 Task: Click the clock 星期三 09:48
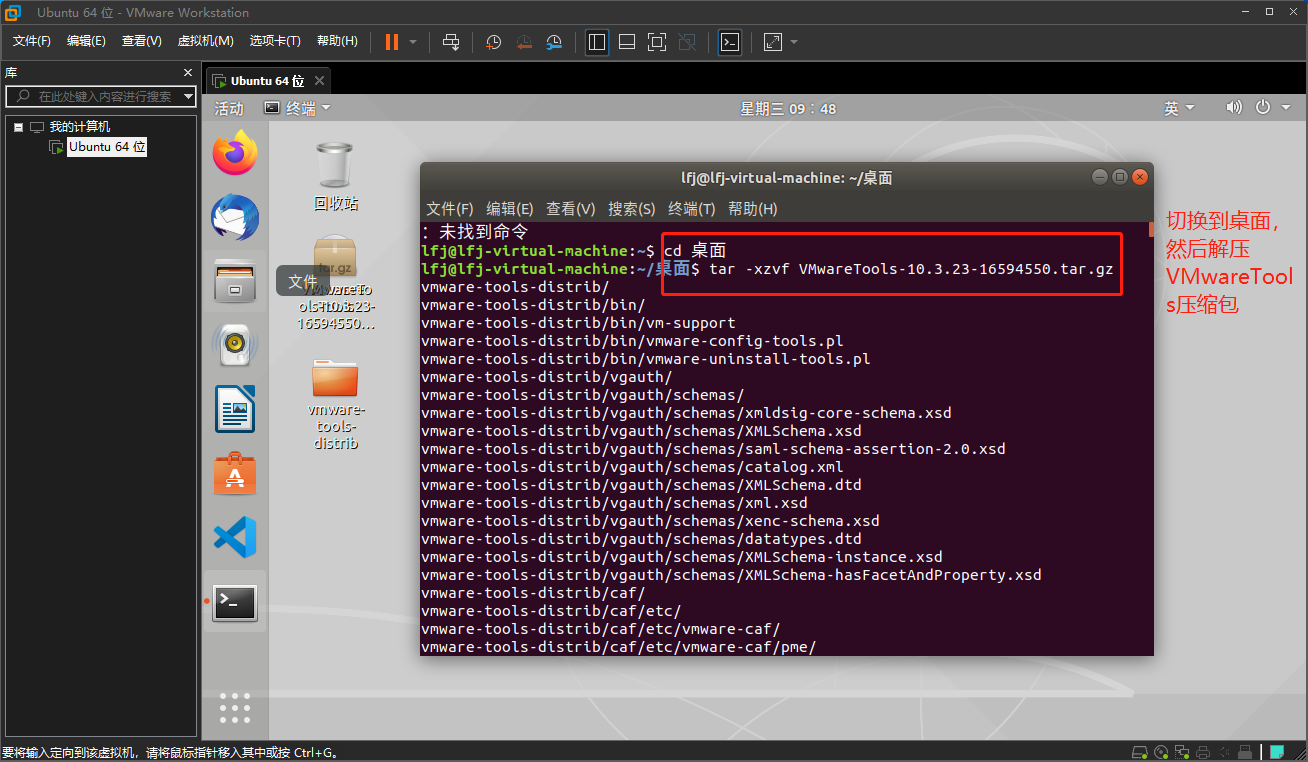788,108
